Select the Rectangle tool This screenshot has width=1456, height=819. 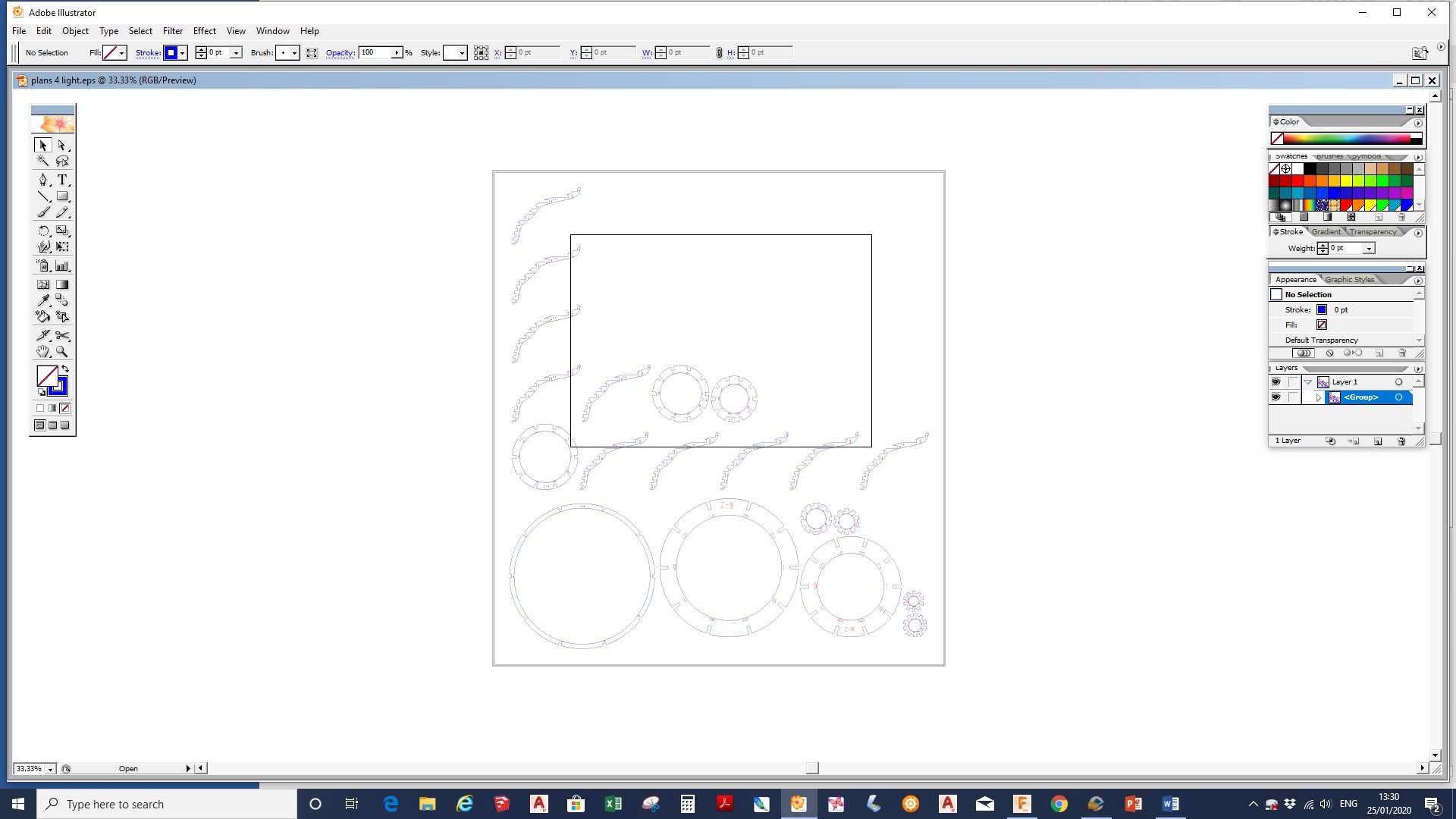(x=63, y=196)
